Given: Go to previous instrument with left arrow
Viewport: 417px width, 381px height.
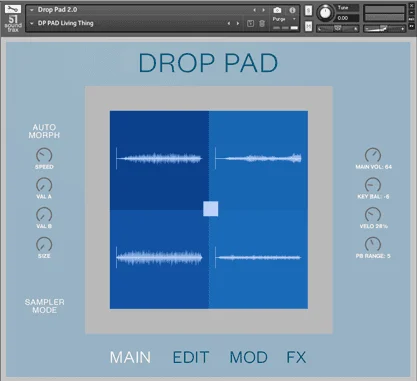Looking at the screenshot, I should click(255, 10).
